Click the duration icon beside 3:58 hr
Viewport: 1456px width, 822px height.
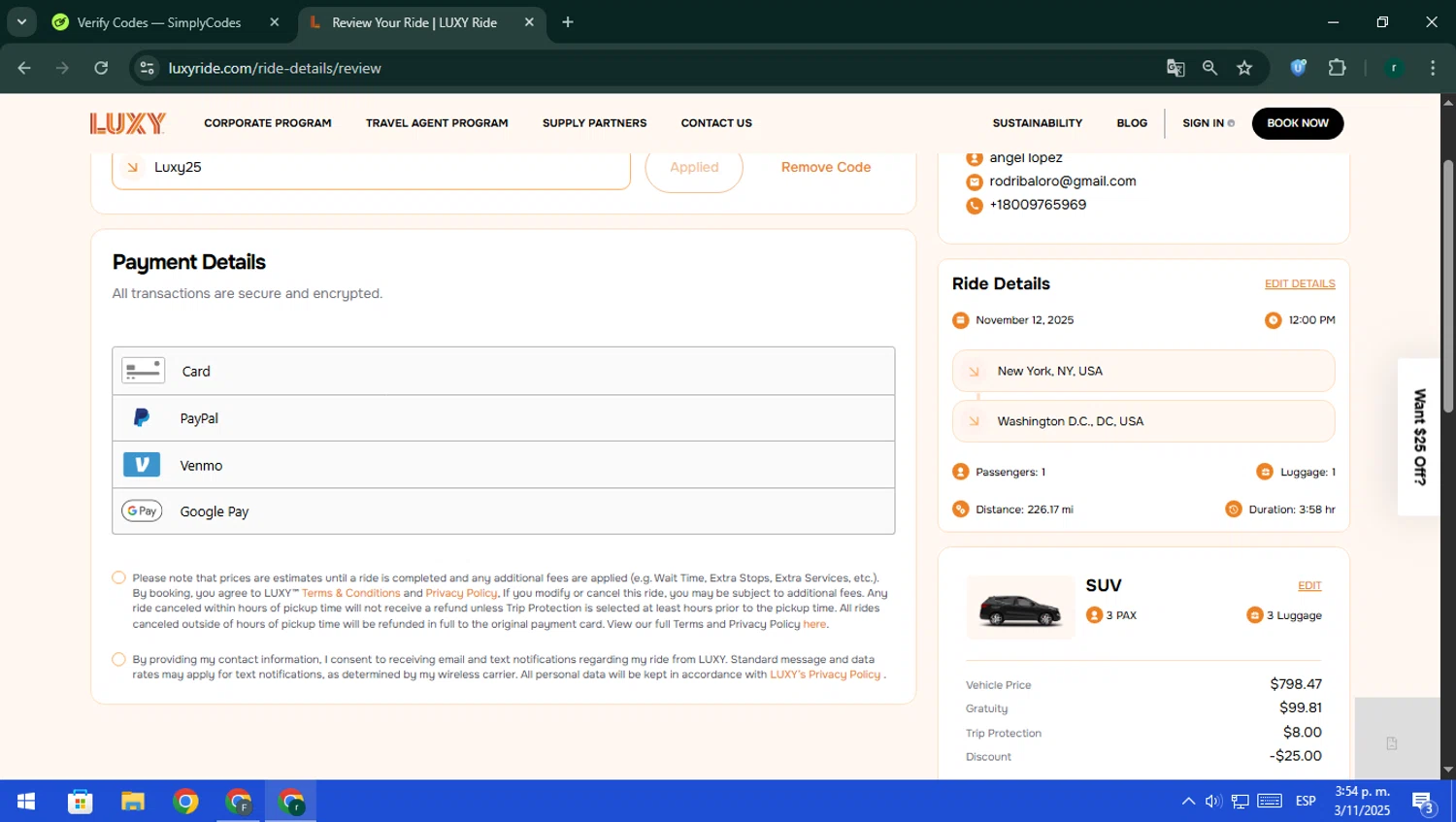[x=1234, y=510]
